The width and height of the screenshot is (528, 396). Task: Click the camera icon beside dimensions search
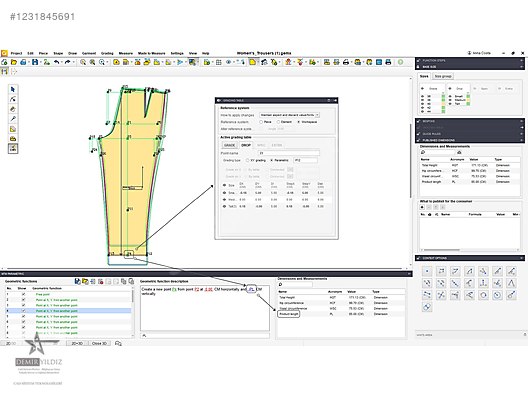click(x=459, y=153)
